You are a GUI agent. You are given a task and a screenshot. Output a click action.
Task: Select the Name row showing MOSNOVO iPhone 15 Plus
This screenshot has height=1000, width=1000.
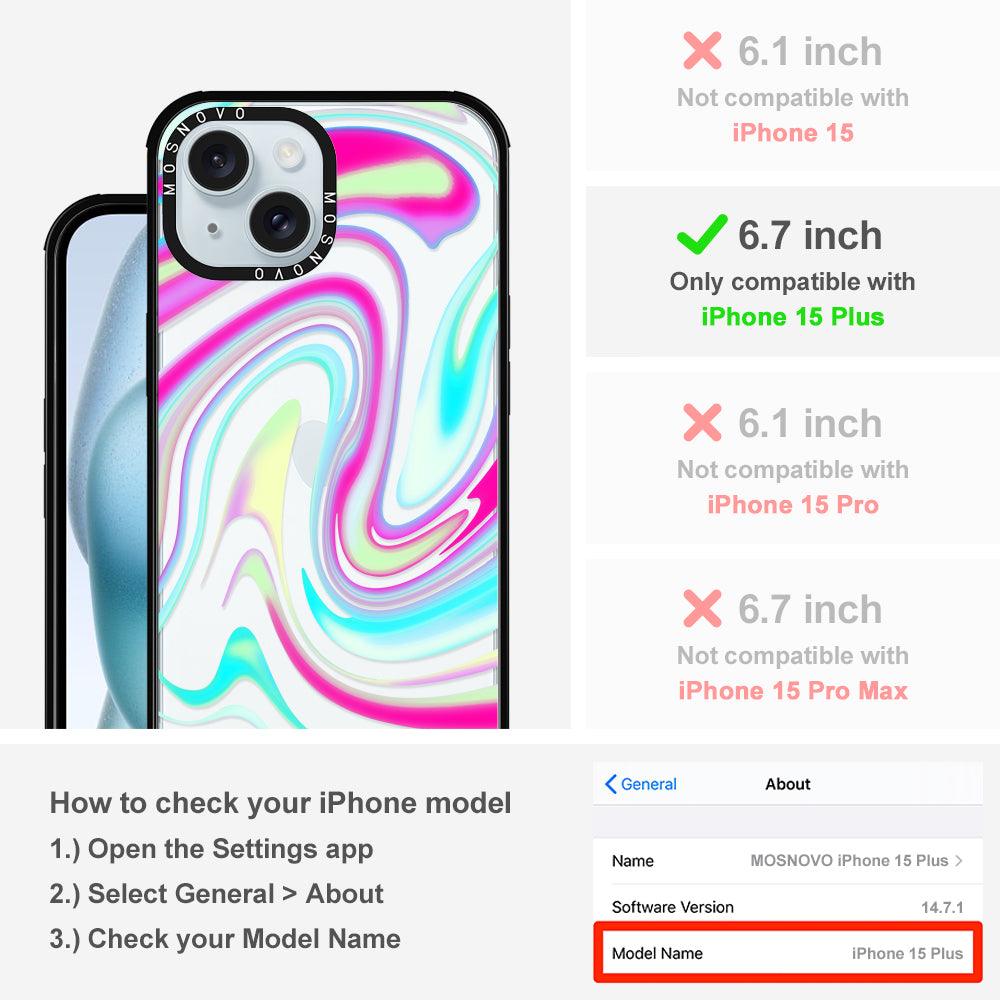click(788, 860)
